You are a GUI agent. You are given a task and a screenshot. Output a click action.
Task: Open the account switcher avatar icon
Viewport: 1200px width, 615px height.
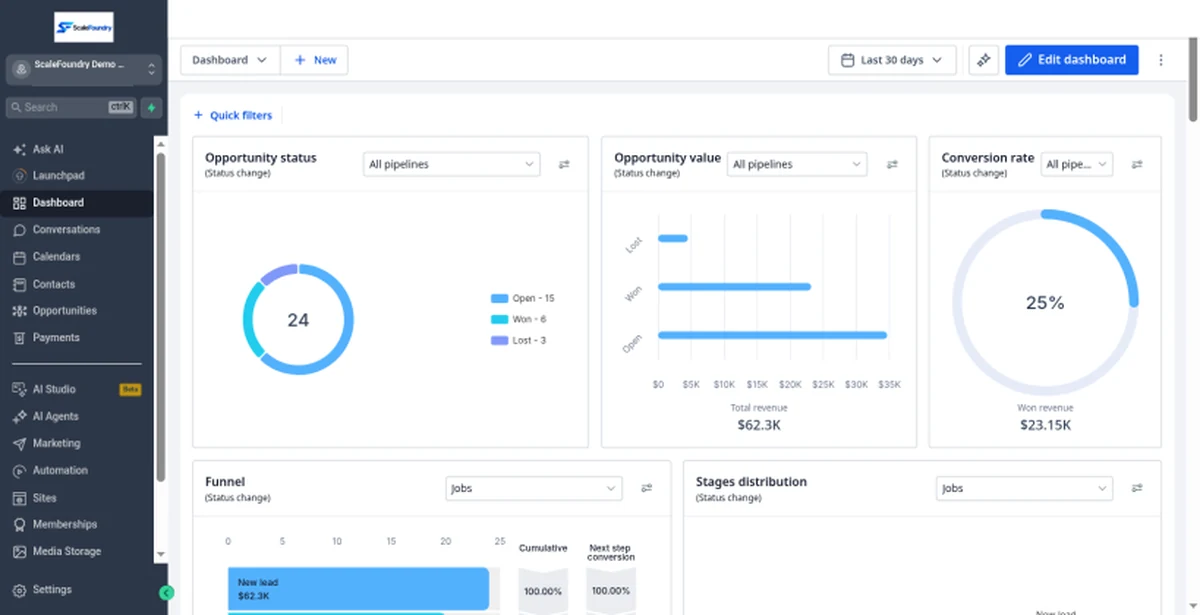[x=21, y=69]
